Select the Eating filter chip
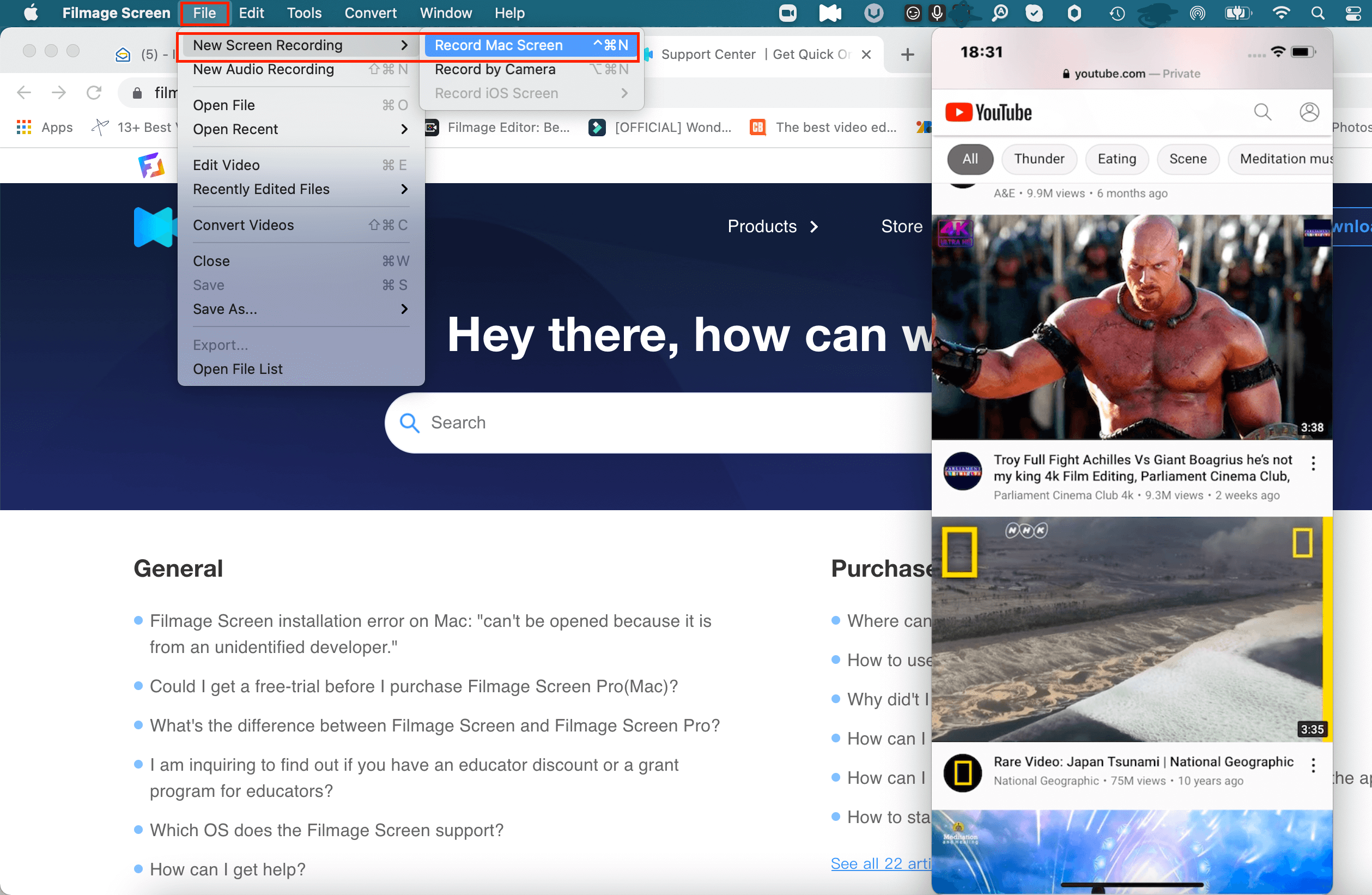Screen dimensions: 1372x895 (x=1116, y=159)
